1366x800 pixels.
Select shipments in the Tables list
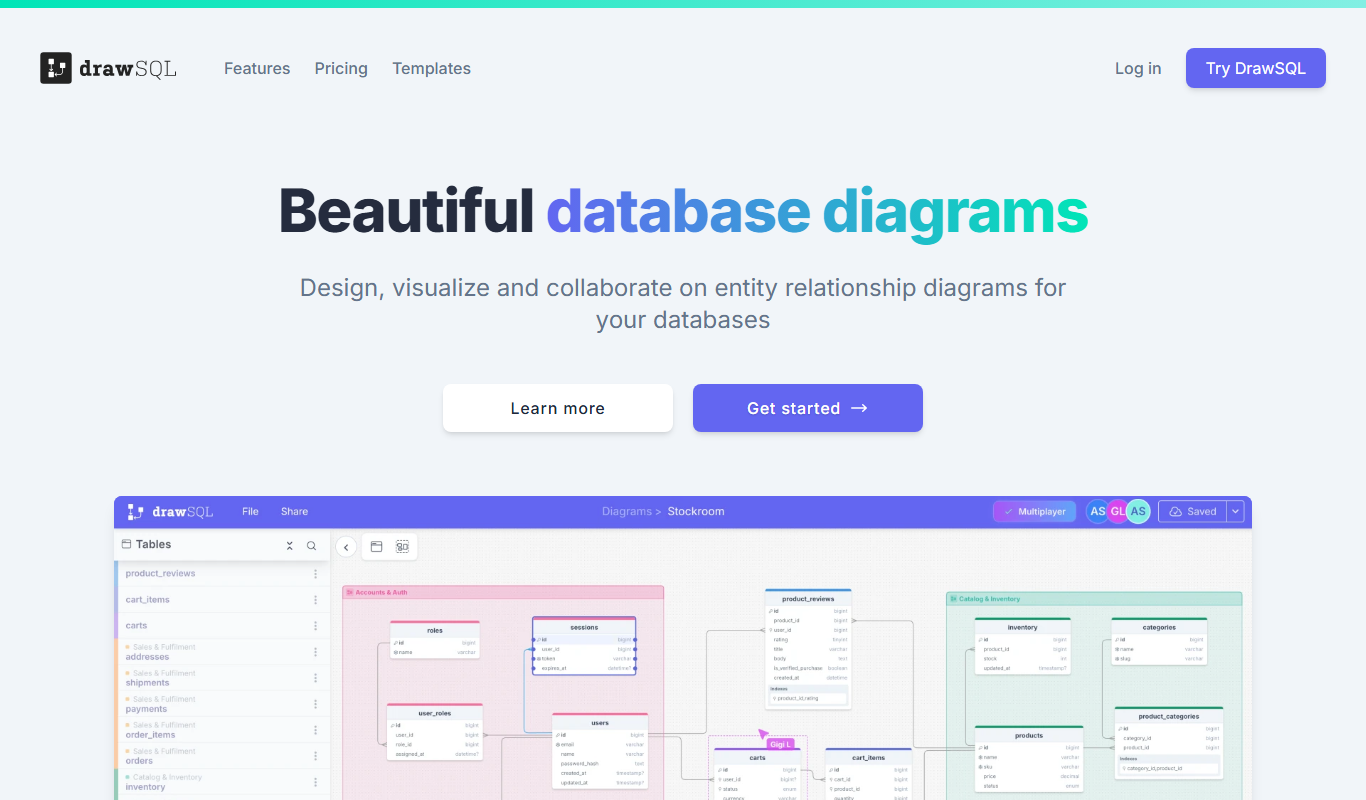(147, 683)
